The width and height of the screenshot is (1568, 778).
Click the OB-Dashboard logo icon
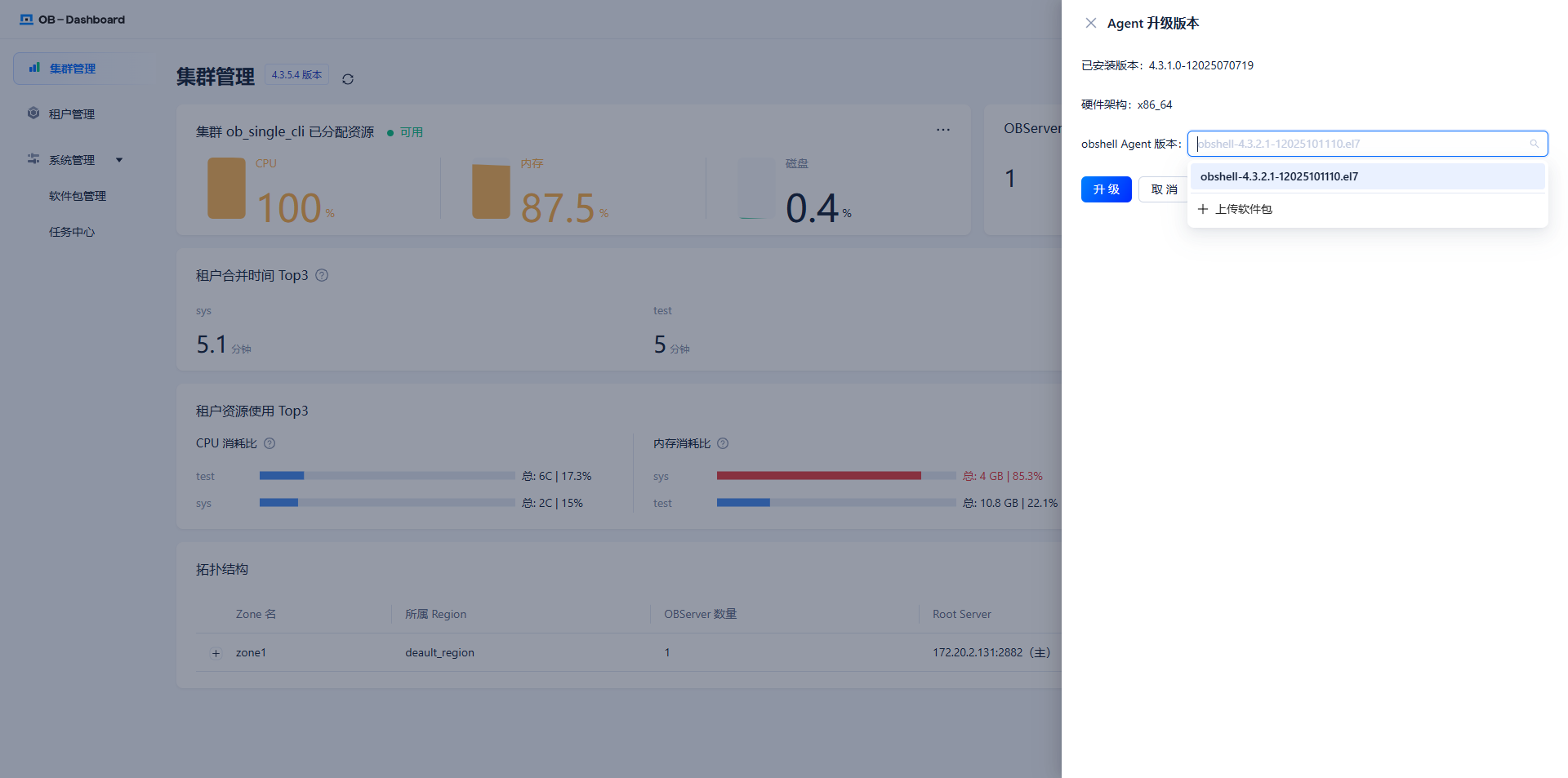(x=27, y=20)
